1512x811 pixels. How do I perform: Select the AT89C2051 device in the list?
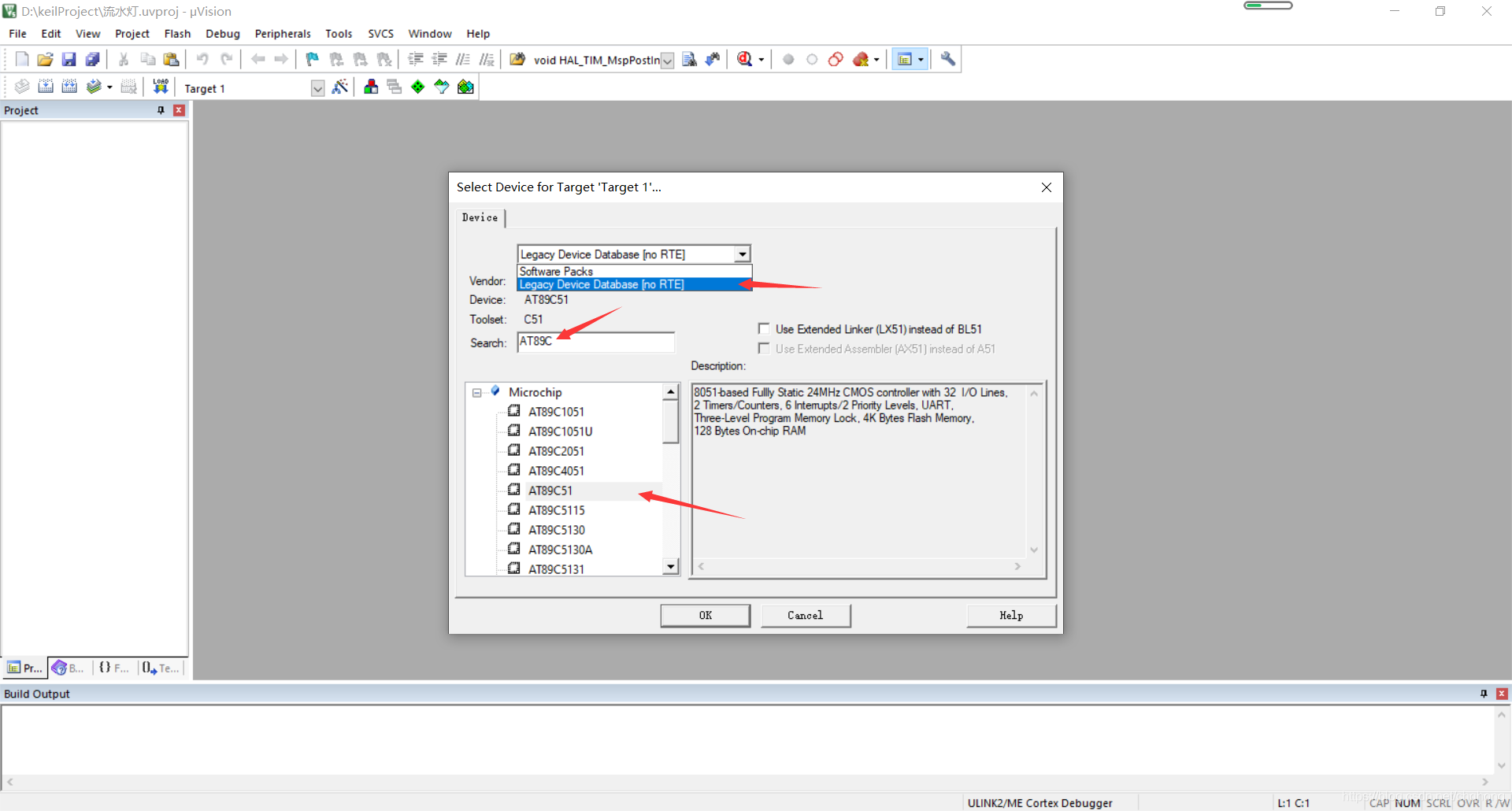pos(556,451)
